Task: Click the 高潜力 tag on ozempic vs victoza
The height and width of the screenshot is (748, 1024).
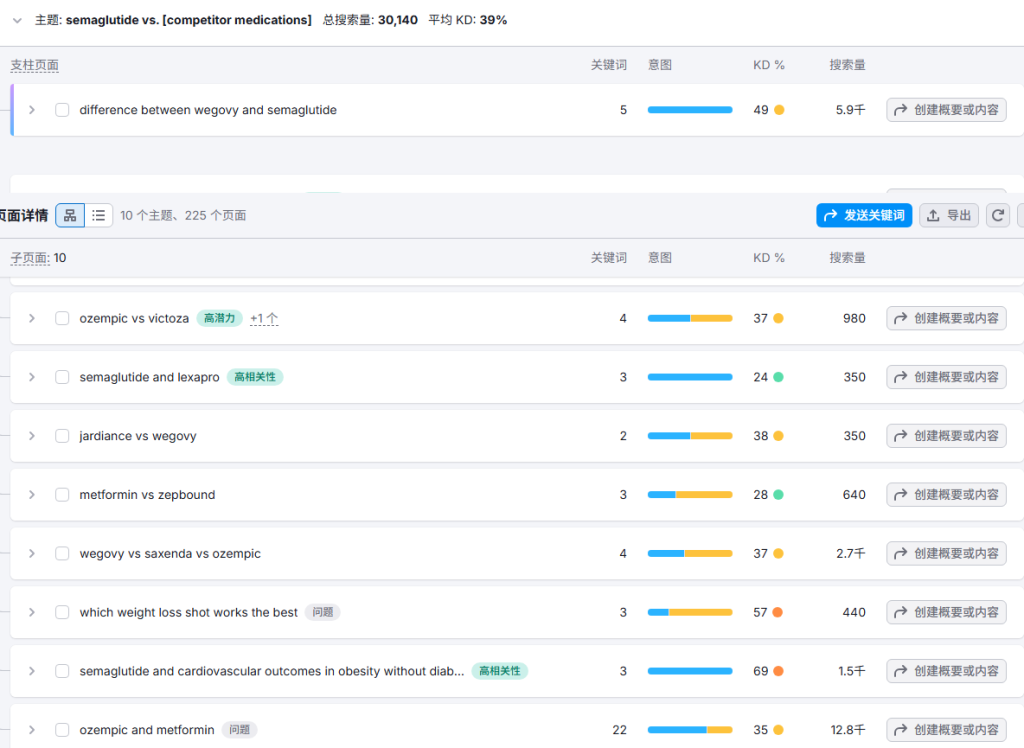Action: point(219,318)
